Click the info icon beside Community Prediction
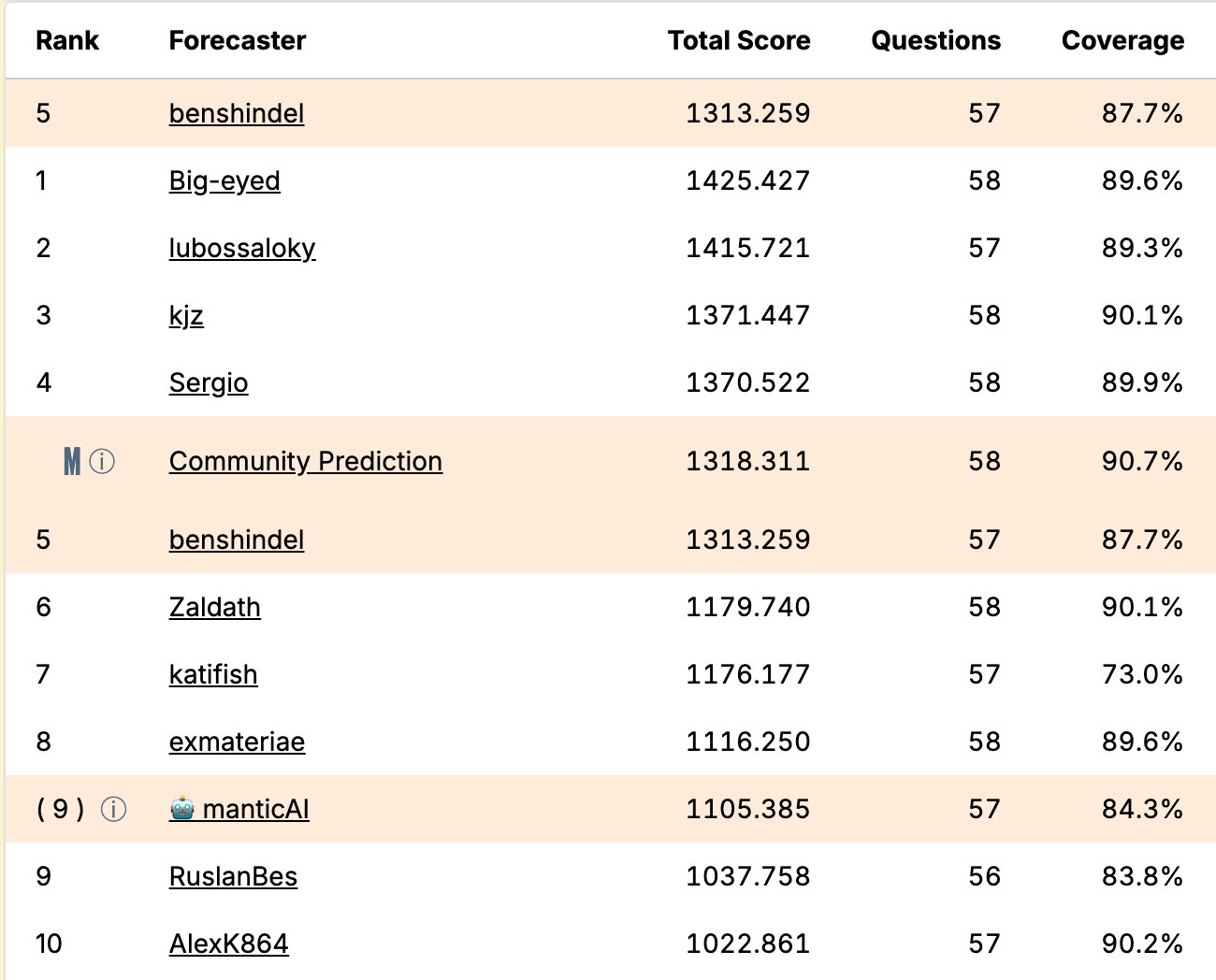This screenshot has height=980, width=1216. pos(102,461)
